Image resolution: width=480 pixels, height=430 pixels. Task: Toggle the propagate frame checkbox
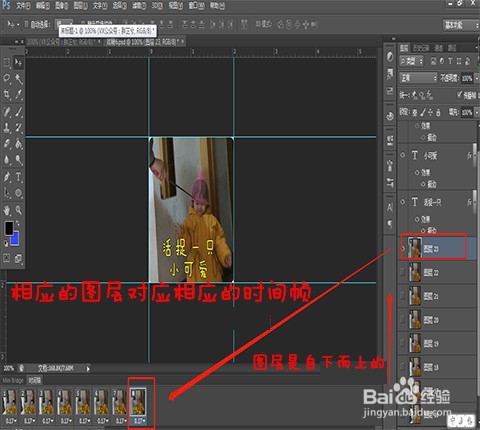pos(460,95)
